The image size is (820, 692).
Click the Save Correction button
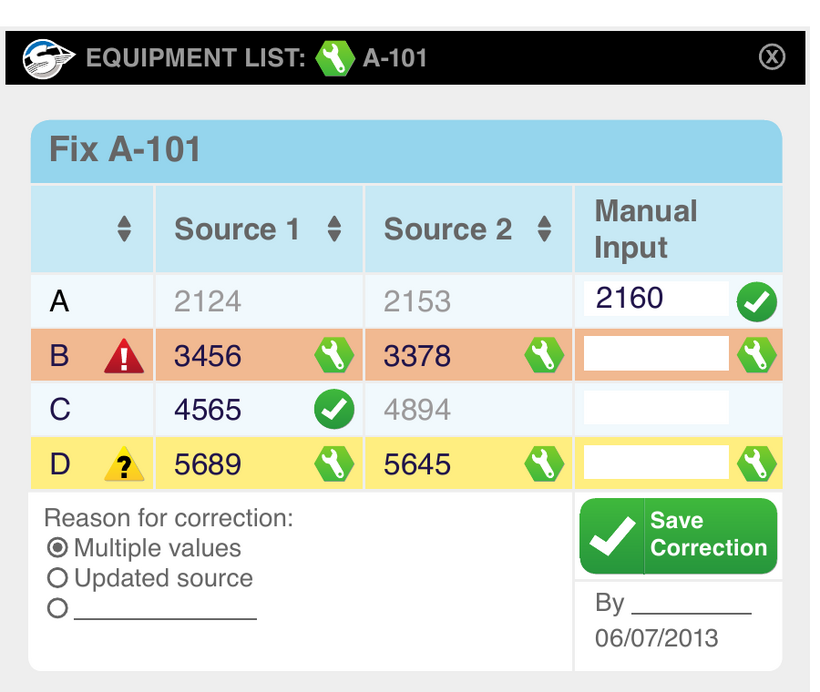678,536
